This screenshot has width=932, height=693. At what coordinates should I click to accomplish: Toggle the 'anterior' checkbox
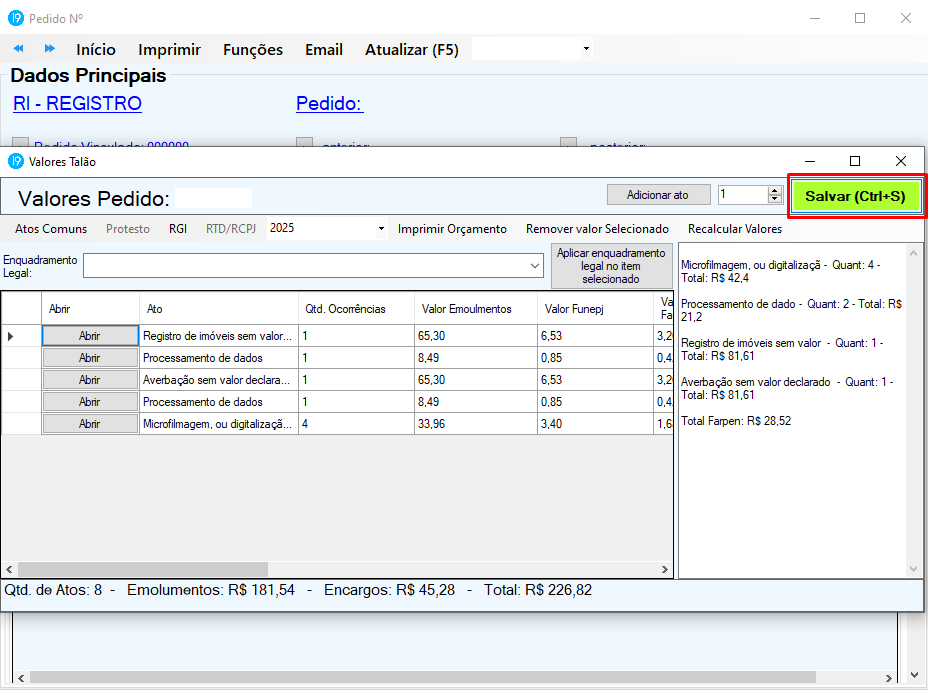coord(305,144)
